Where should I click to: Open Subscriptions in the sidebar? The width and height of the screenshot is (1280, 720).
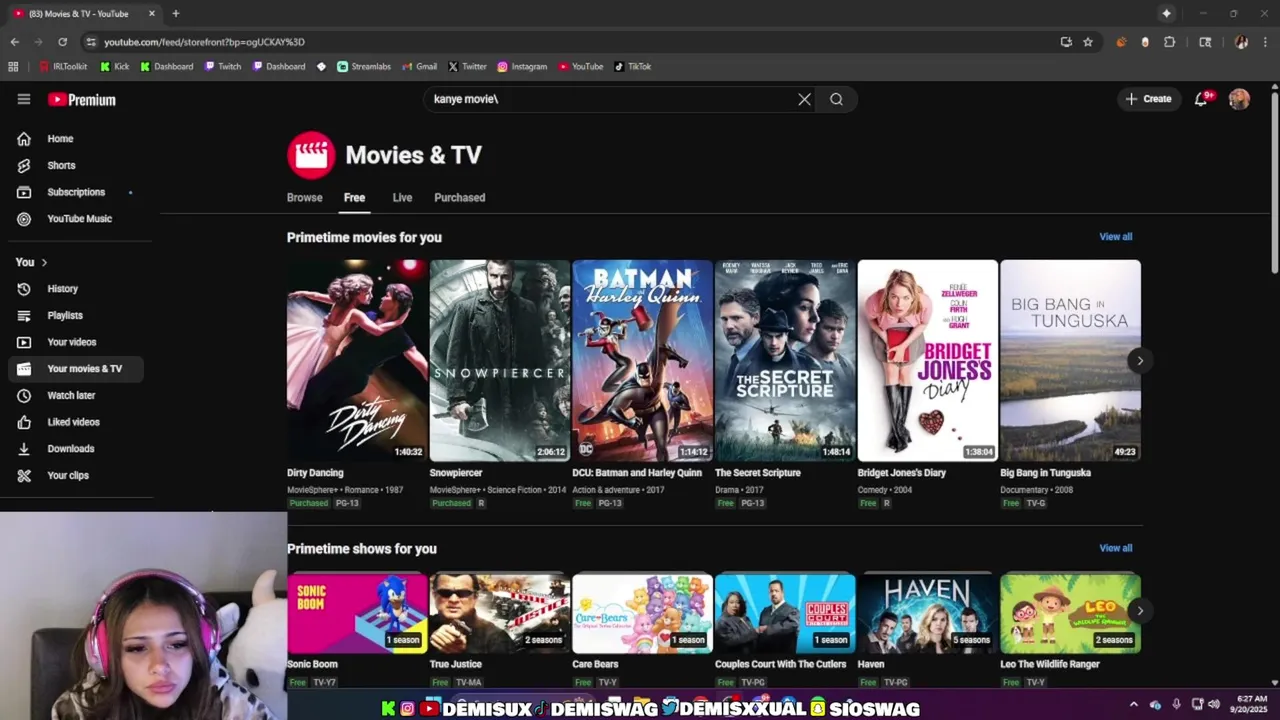coord(76,192)
